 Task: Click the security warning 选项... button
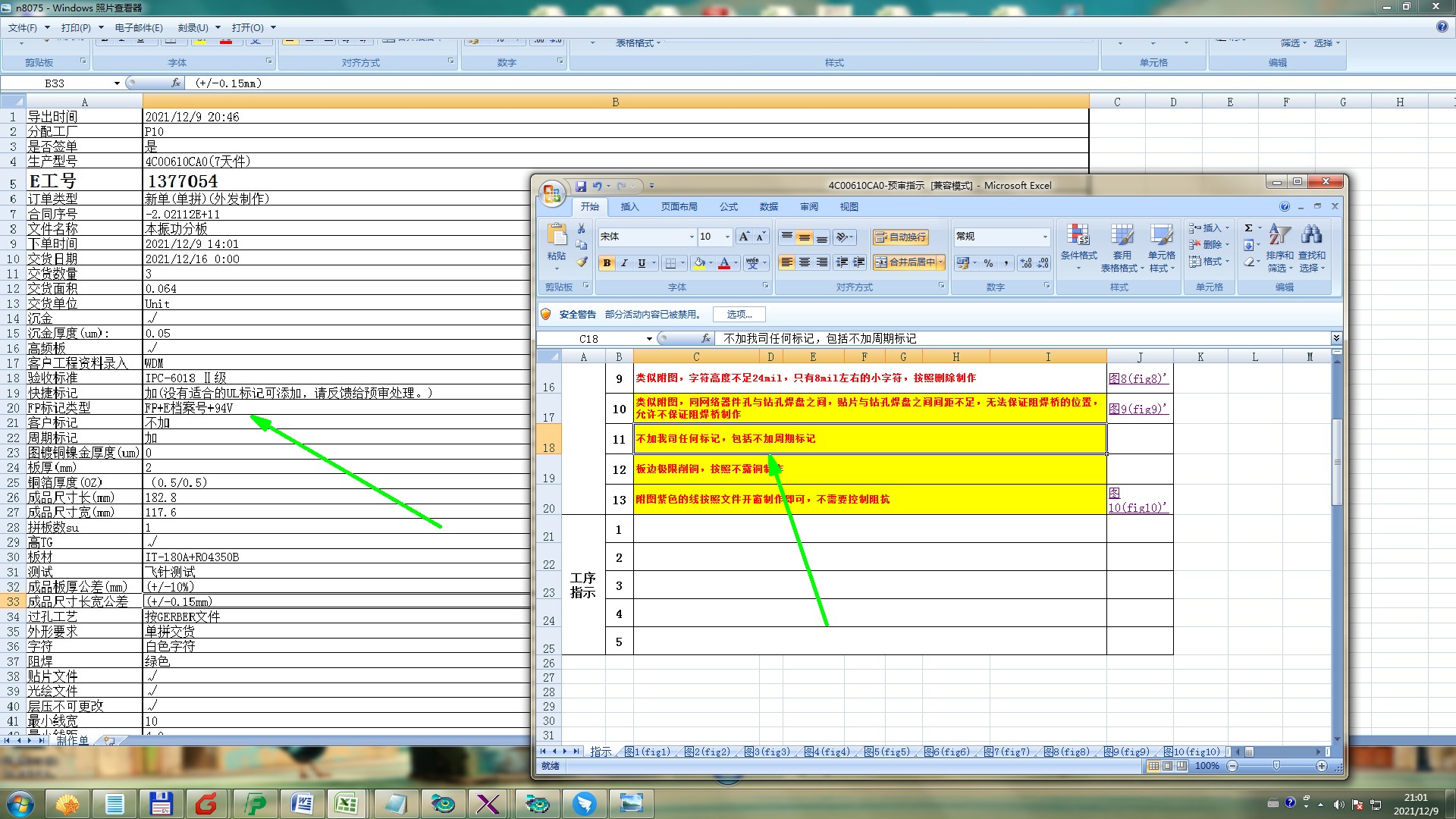[739, 314]
